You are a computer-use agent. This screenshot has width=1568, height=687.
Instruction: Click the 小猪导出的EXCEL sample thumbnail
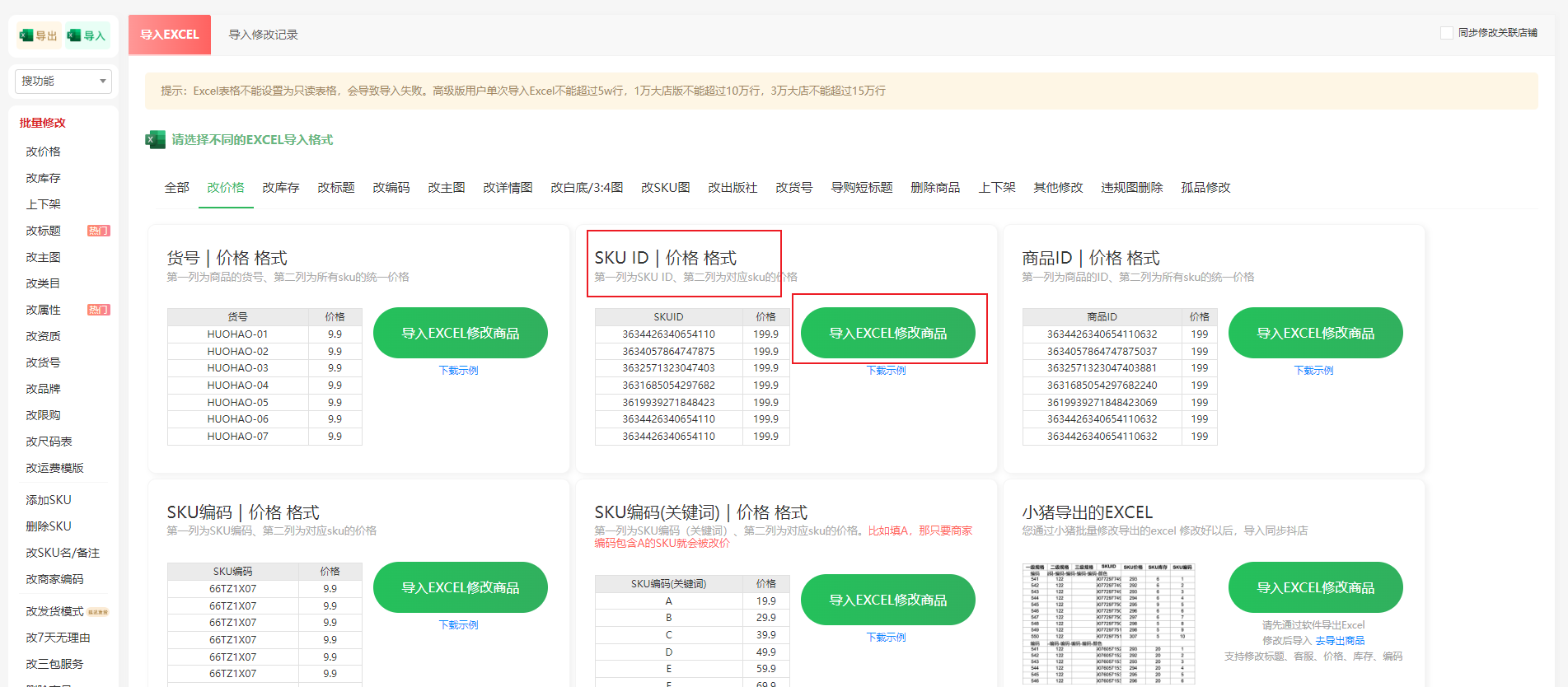coord(1108,624)
